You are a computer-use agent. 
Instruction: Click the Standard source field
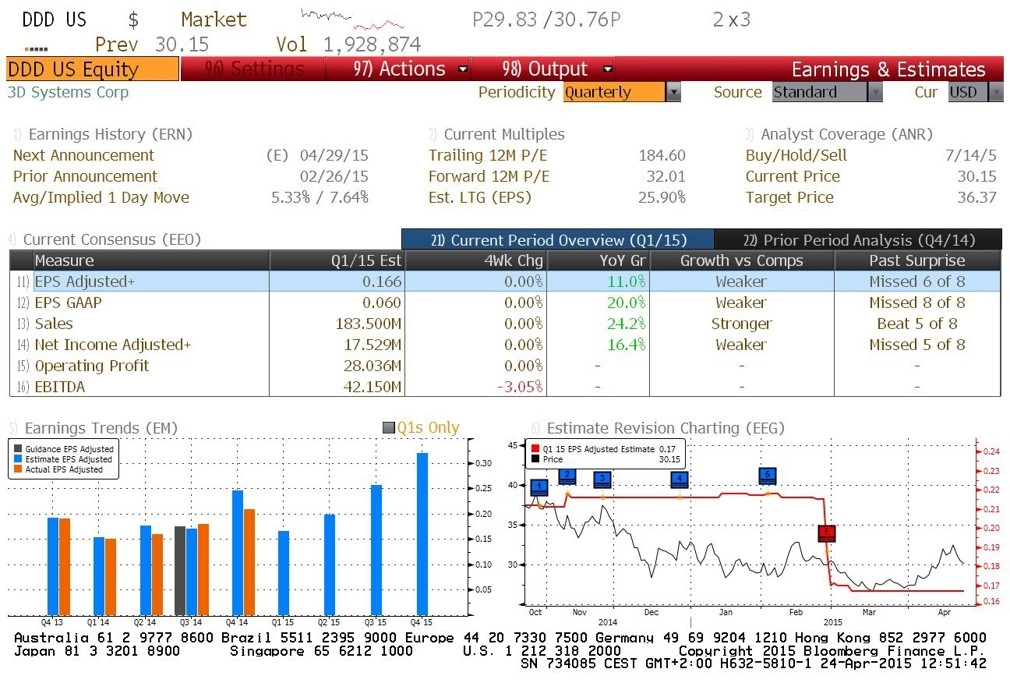[820, 92]
